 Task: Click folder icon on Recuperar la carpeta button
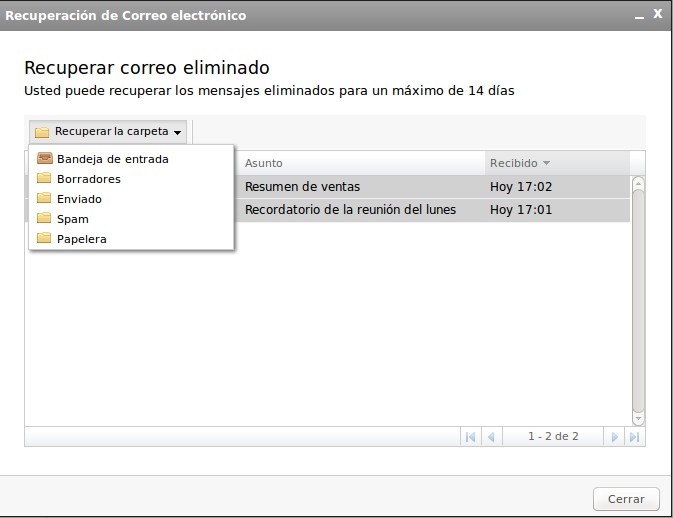42,132
